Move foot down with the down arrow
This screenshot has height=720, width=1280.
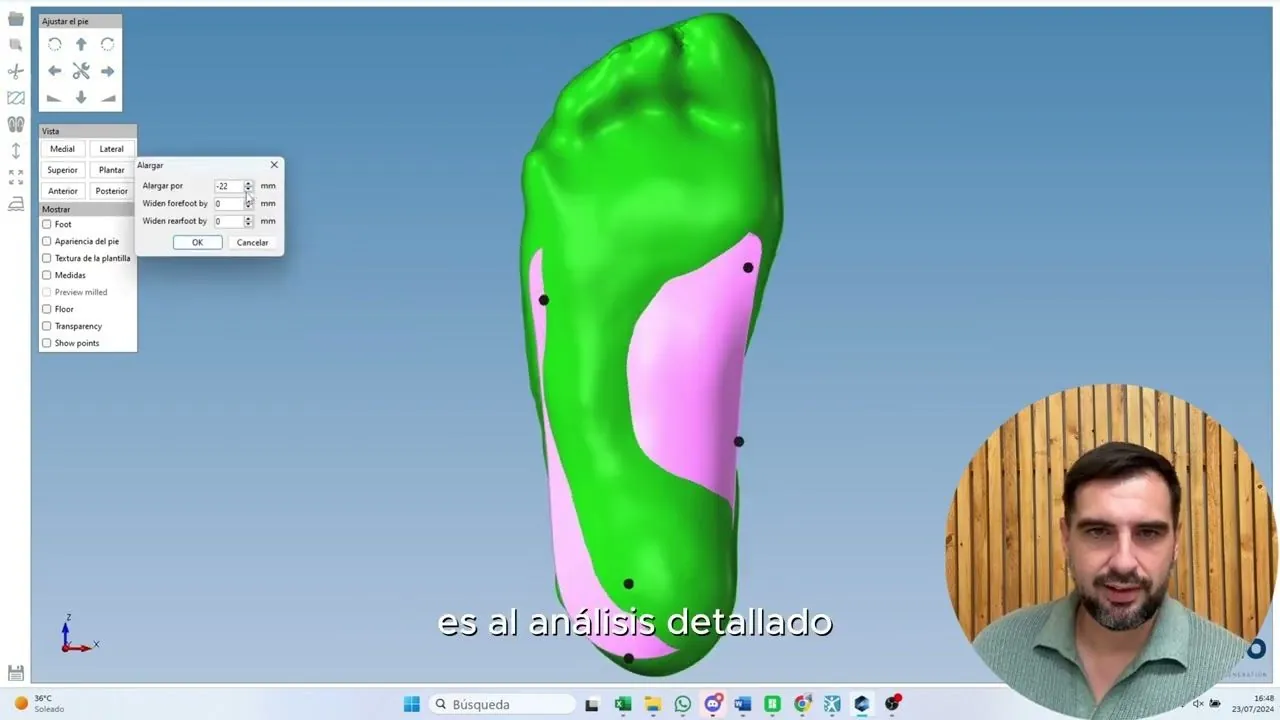coord(81,97)
